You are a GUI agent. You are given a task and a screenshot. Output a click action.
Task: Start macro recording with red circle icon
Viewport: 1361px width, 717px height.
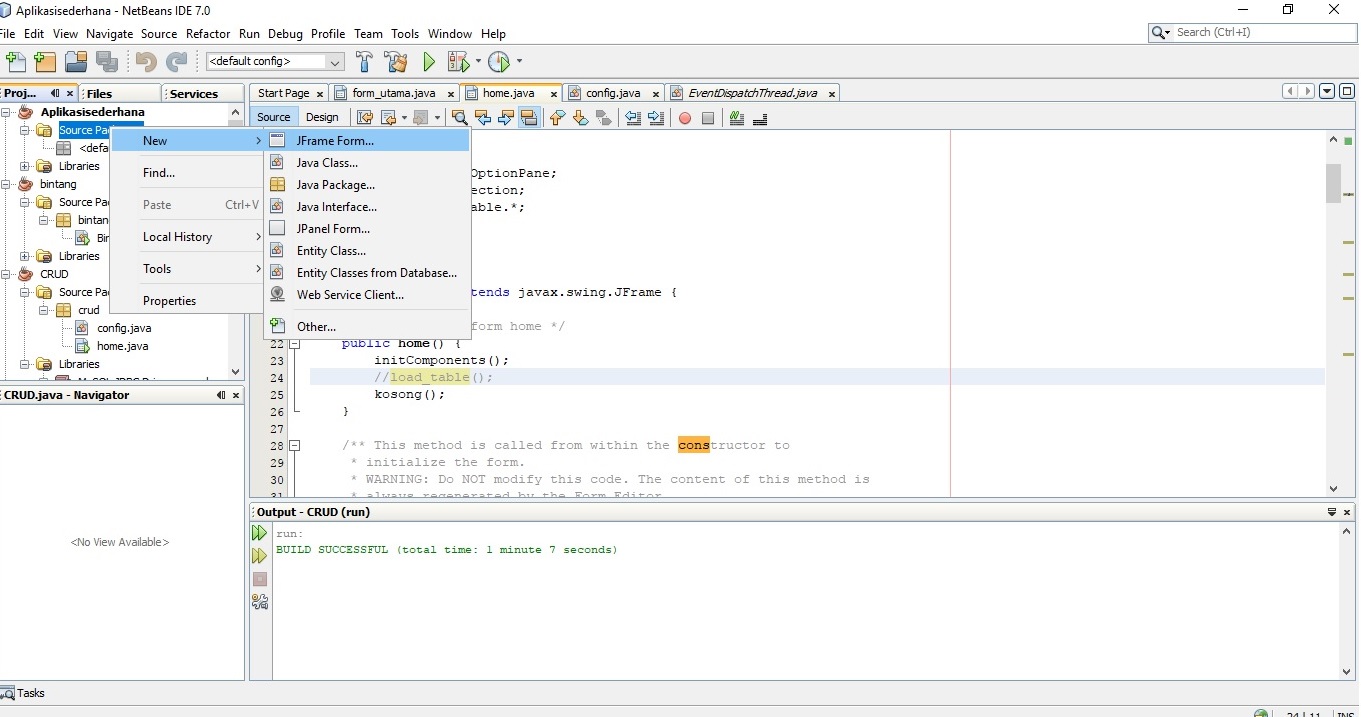point(685,118)
